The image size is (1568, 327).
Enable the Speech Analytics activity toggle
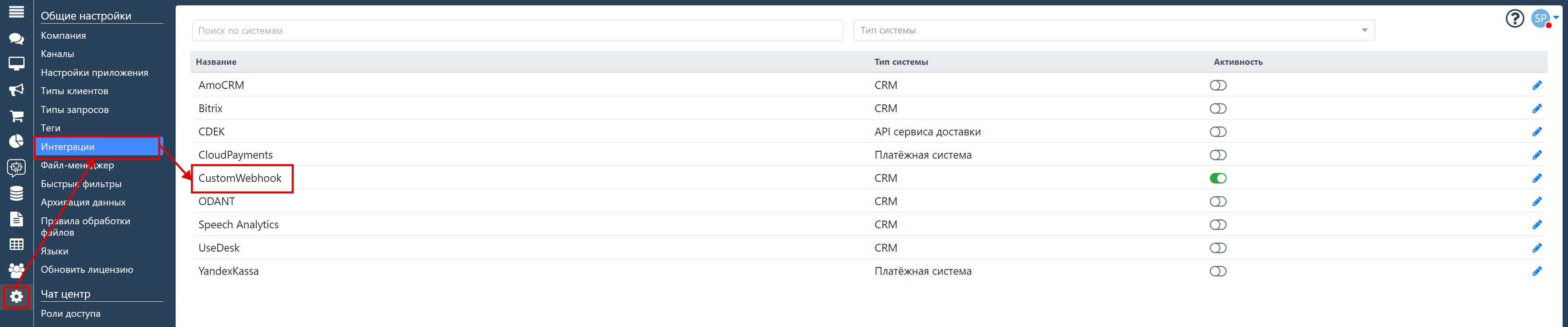coord(1218,225)
